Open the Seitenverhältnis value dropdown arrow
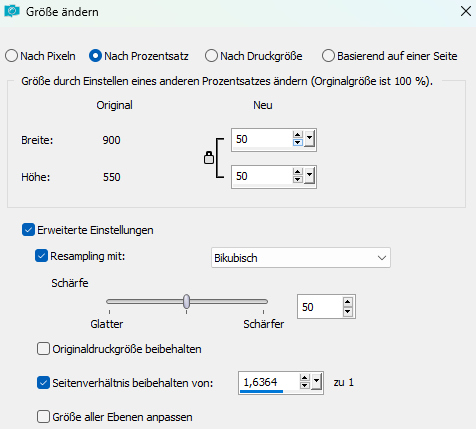 (317, 381)
